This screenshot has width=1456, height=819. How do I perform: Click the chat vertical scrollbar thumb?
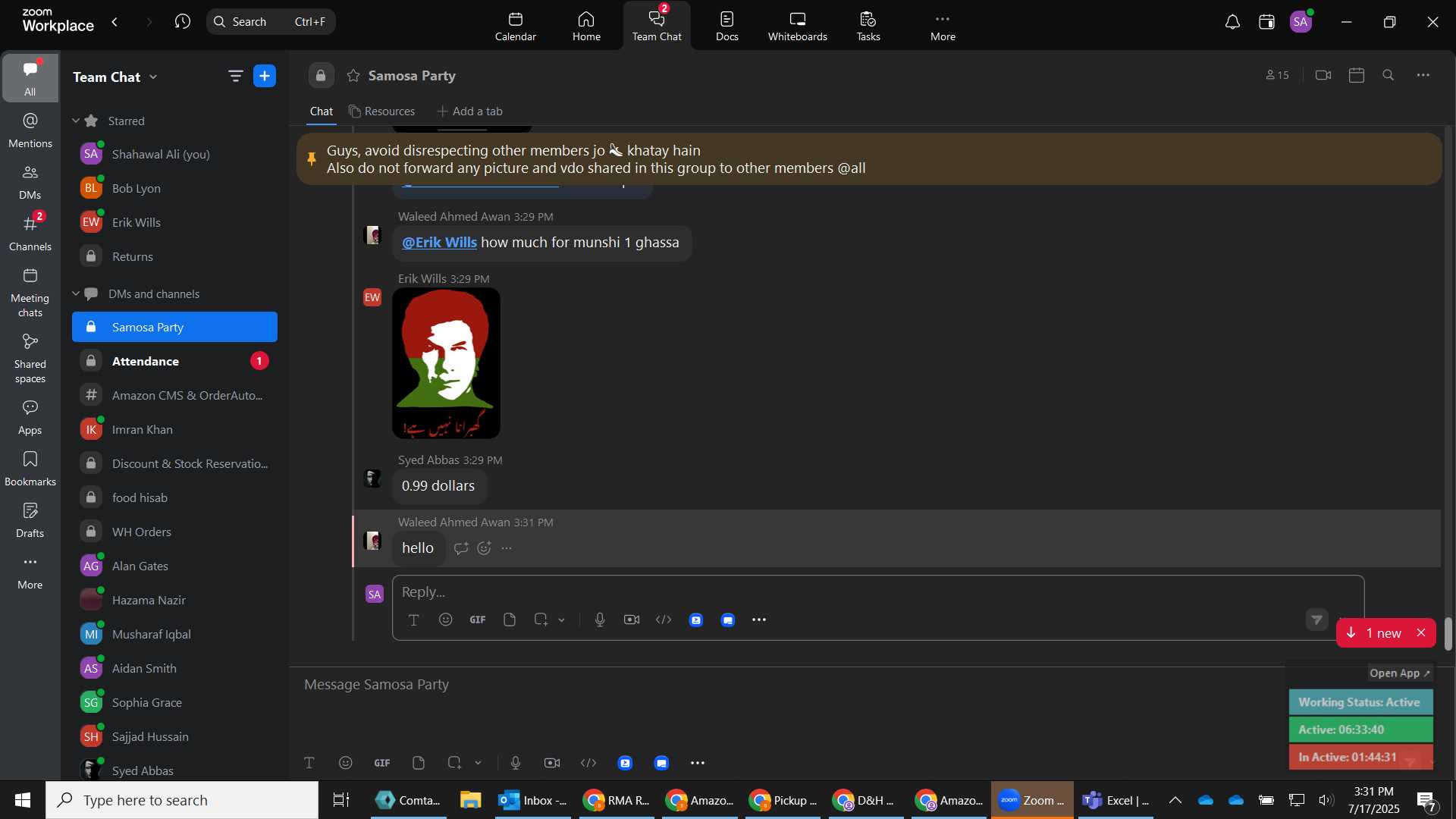point(1448,634)
